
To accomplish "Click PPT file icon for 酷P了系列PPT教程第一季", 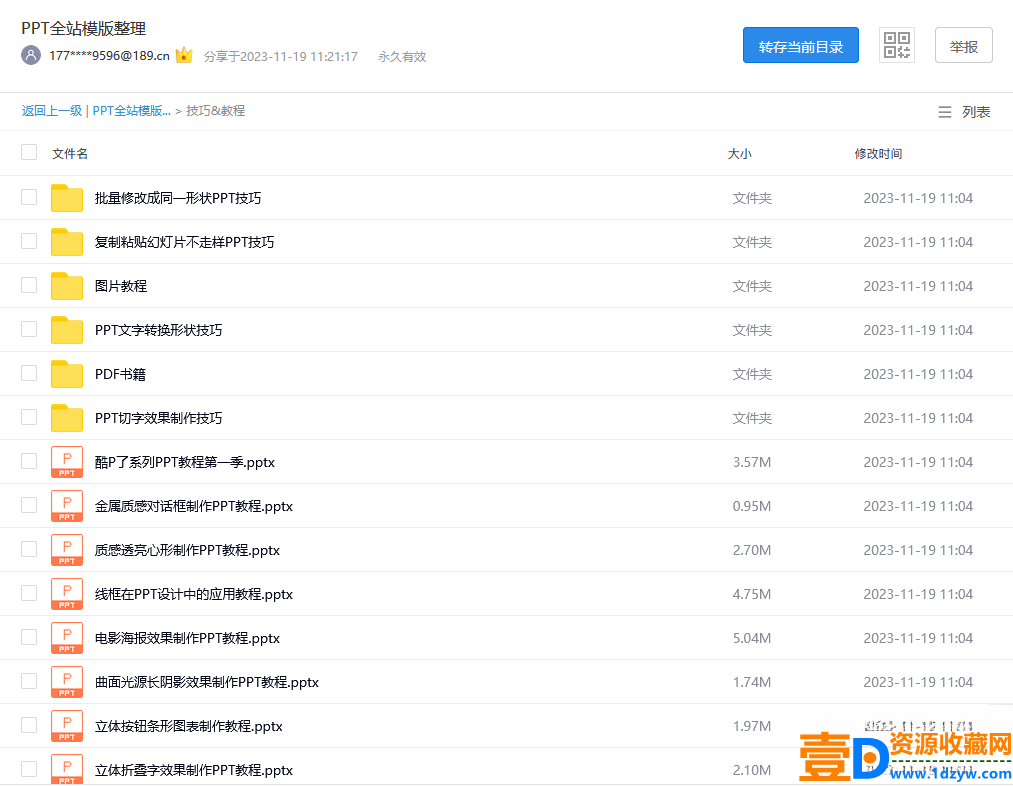I will [x=67, y=462].
